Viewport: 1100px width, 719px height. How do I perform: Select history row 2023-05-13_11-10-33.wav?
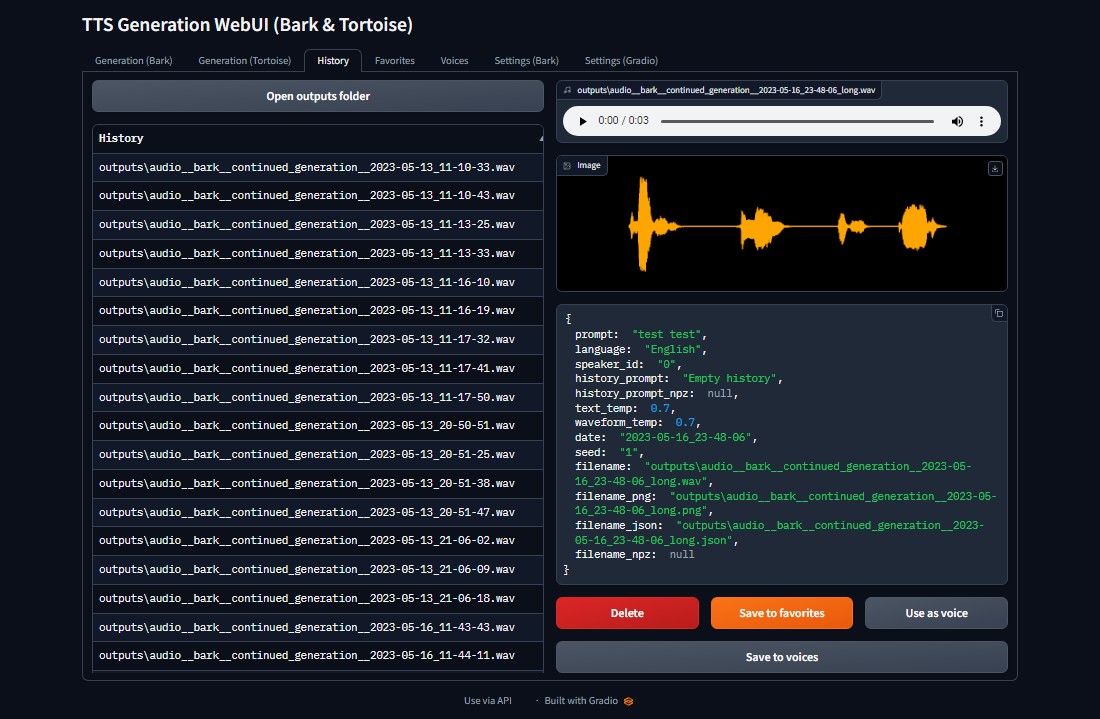(318, 167)
